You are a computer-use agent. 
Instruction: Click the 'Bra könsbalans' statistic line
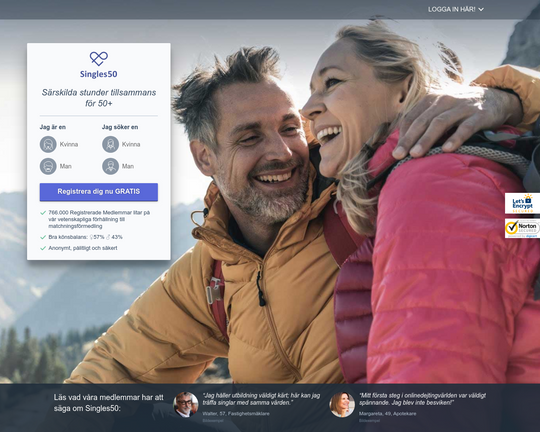point(85,237)
